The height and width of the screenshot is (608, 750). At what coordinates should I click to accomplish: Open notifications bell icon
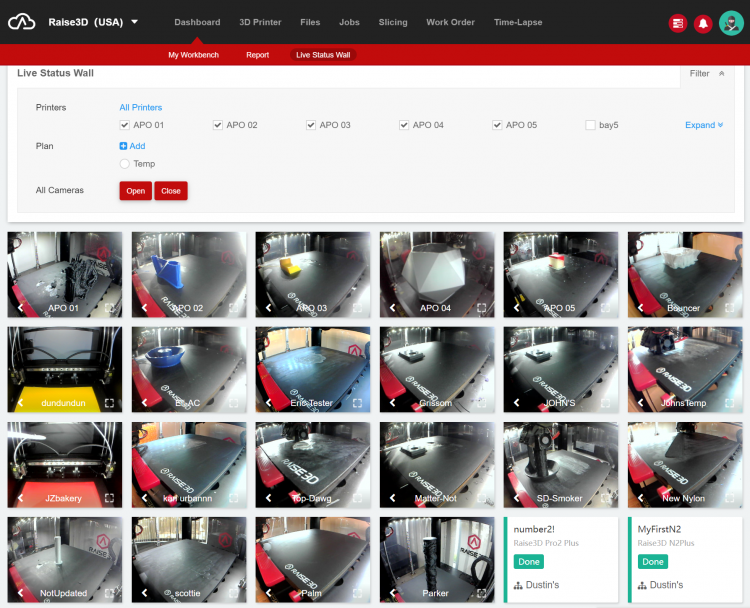point(703,23)
